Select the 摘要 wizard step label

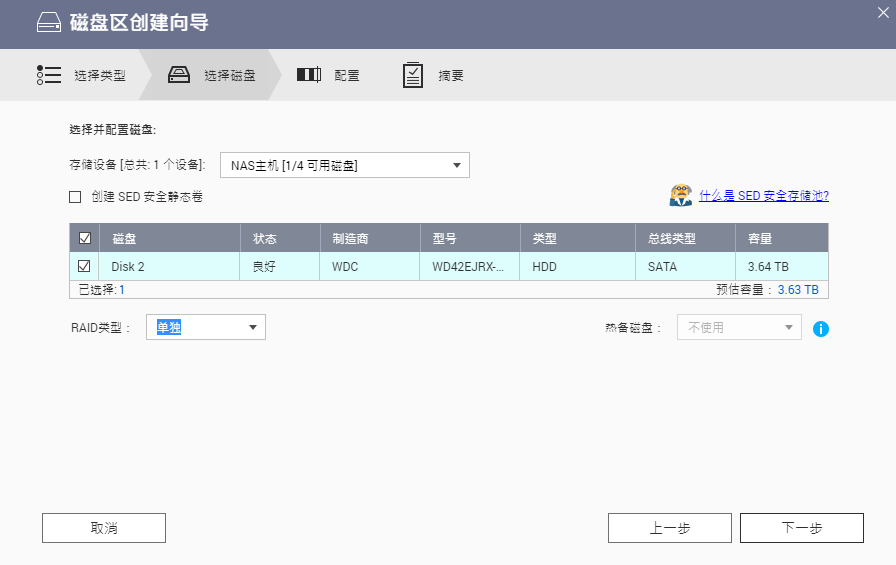(450, 75)
